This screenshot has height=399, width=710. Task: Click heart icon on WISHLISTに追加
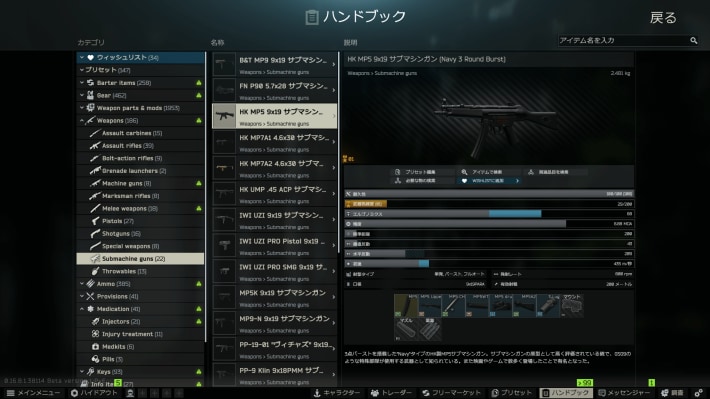(x=464, y=181)
